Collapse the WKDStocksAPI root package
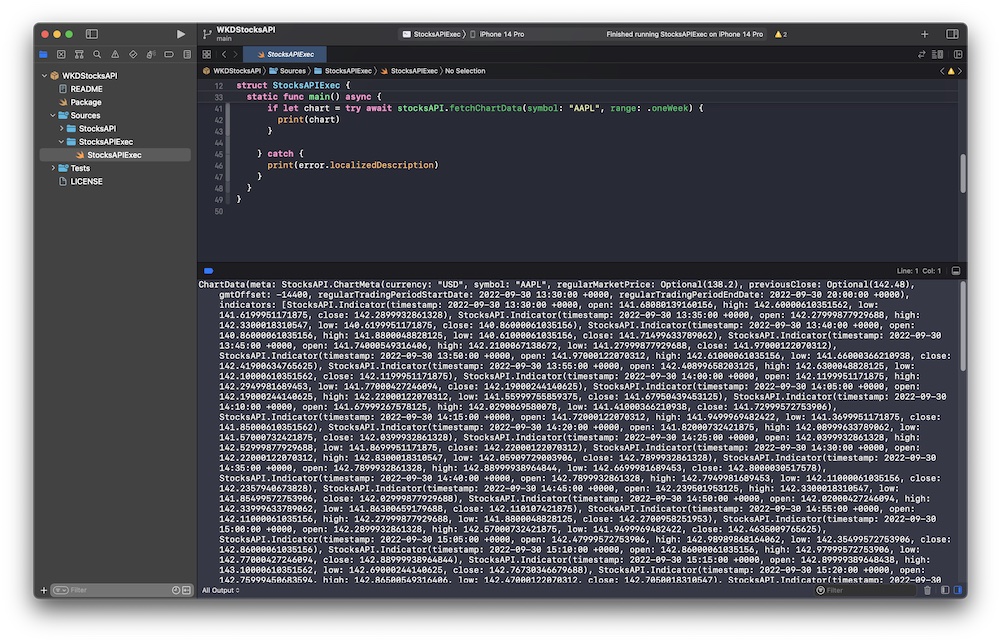This screenshot has height=643, width=1001. (x=44, y=76)
